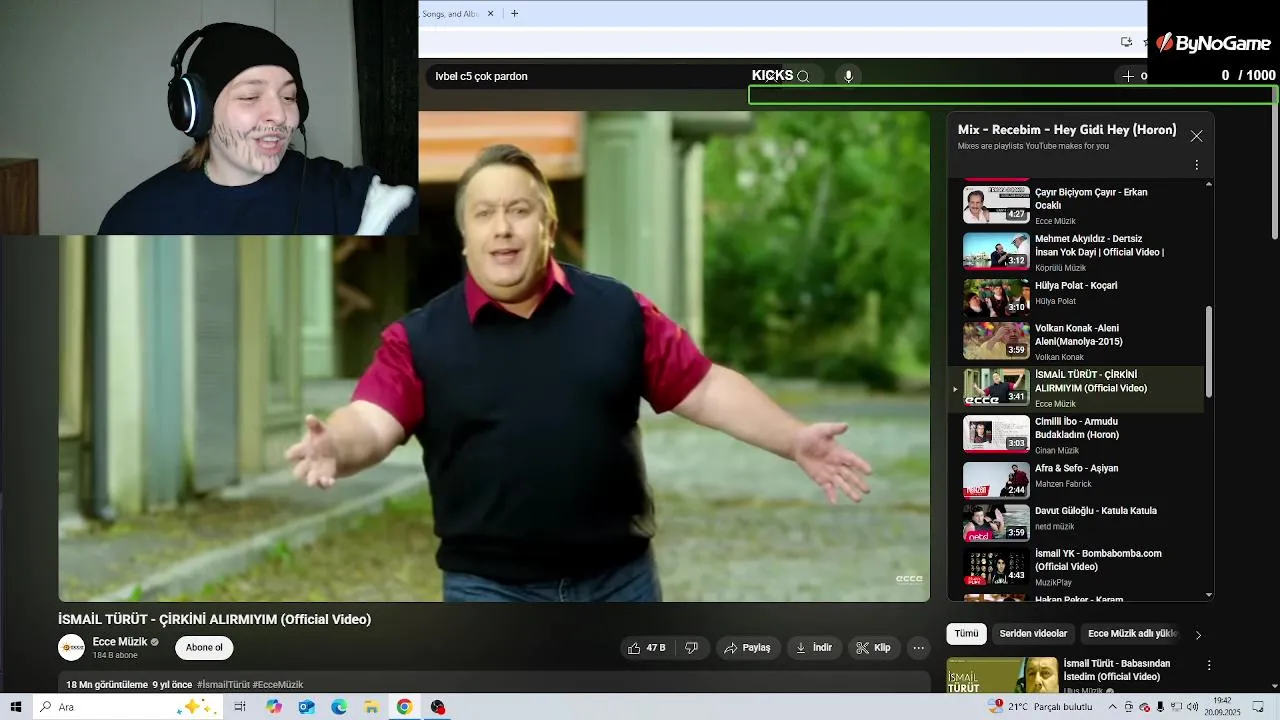
Task: Click the YouTube search magnifier icon
Action: click(803, 76)
